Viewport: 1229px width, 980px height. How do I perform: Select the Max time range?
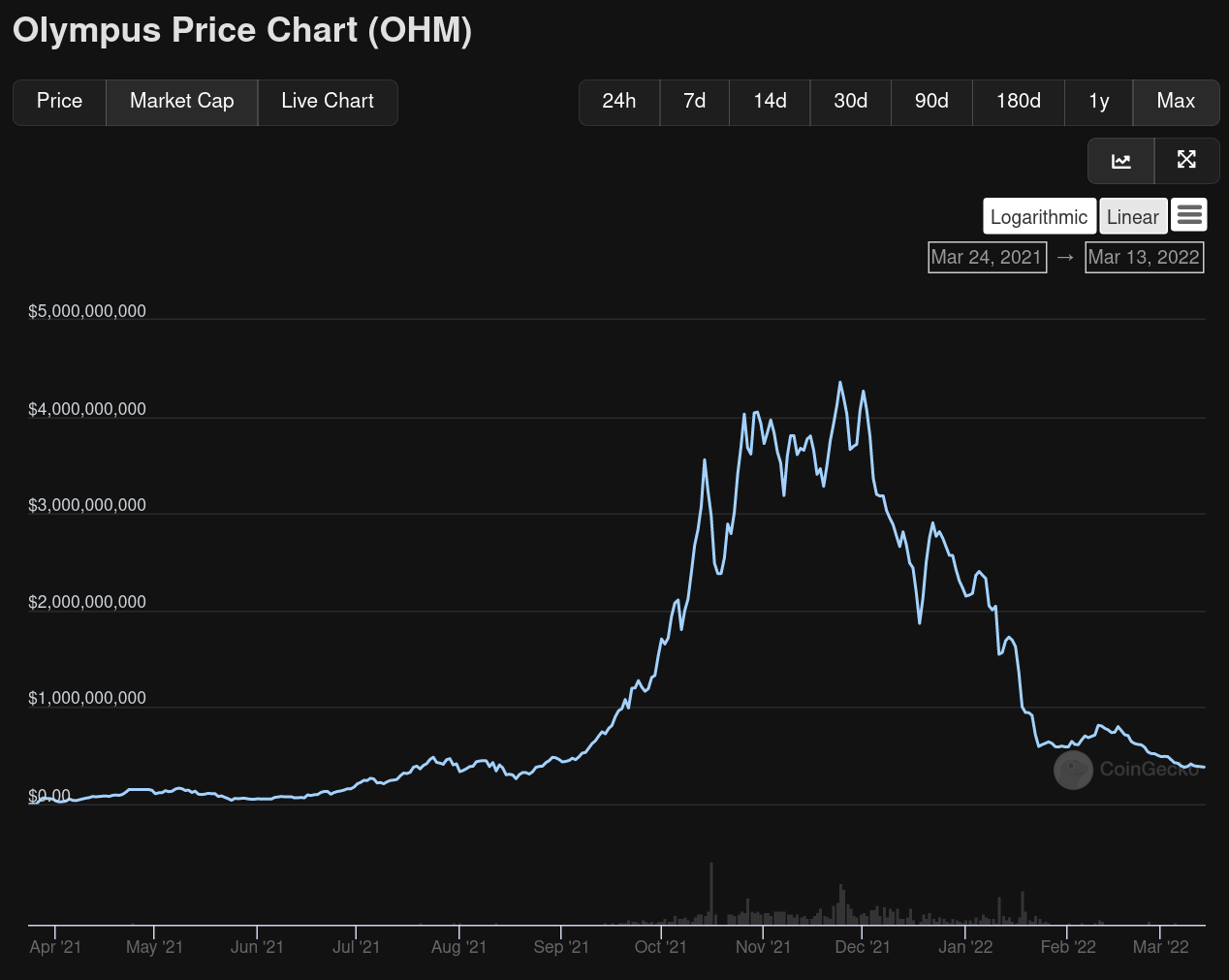pos(1176,102)
